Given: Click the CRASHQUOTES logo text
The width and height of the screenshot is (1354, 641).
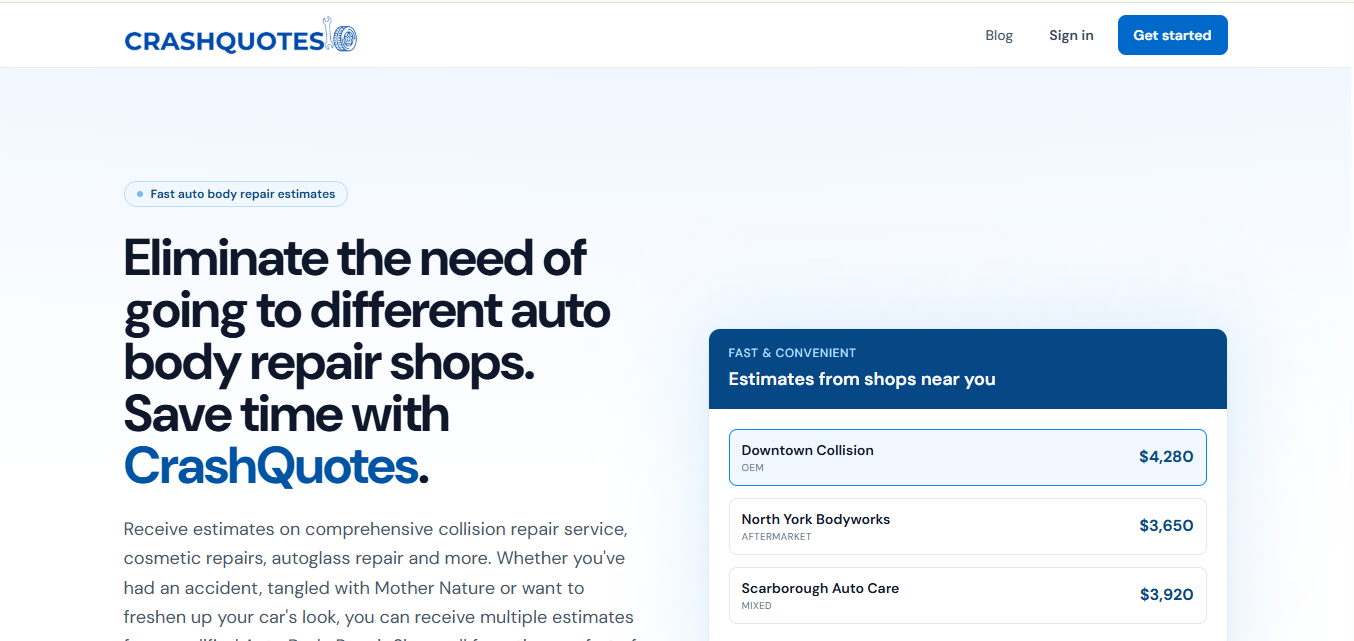Looking at the screenshot, I should (x=224, y=41).
